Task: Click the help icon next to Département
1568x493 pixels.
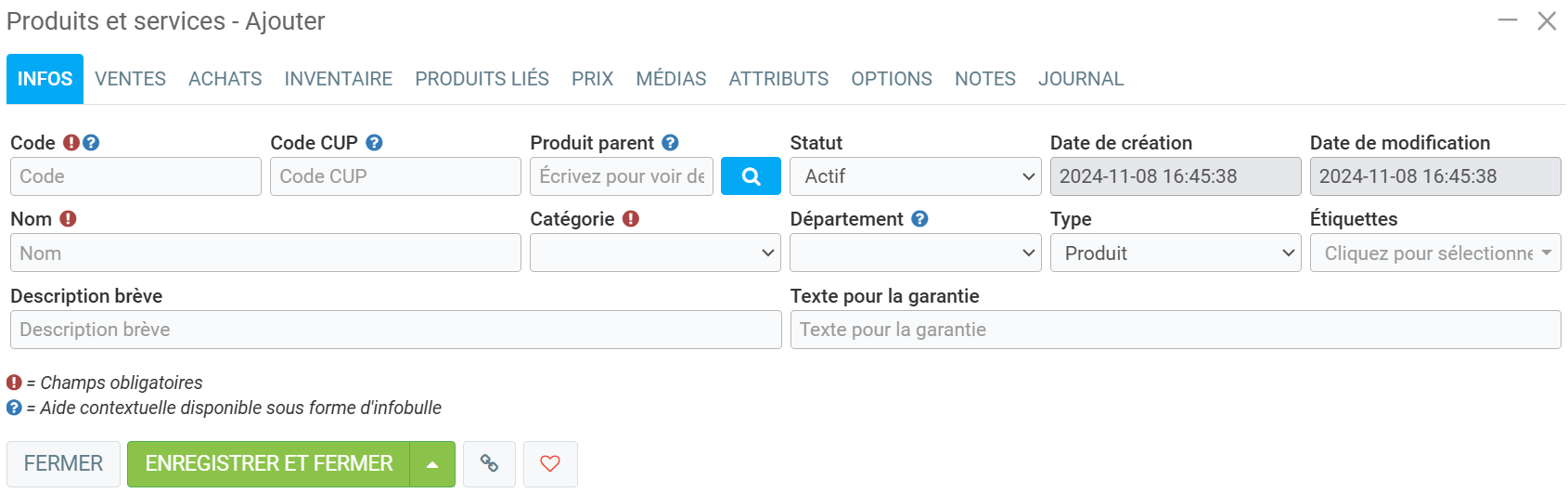Action: [x=919, y=219]
